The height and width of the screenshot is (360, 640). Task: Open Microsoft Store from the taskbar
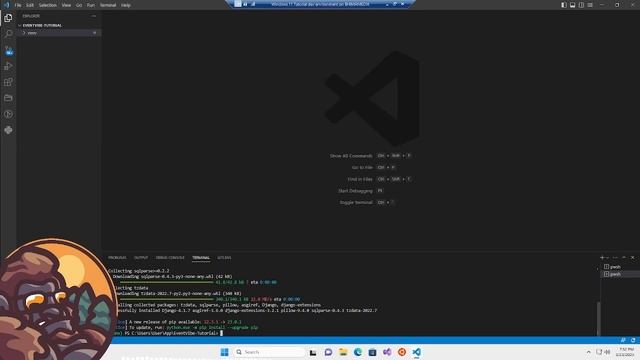(372, 352)
